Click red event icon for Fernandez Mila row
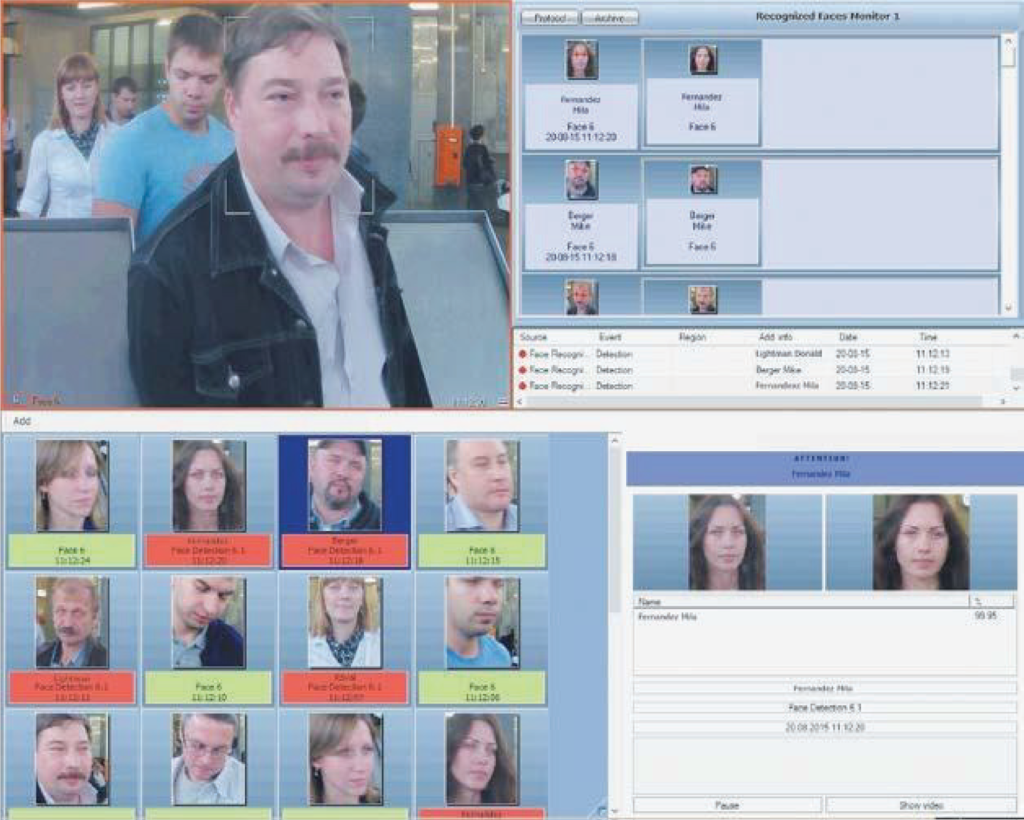 pyautogui.click(x=523, y=386)
